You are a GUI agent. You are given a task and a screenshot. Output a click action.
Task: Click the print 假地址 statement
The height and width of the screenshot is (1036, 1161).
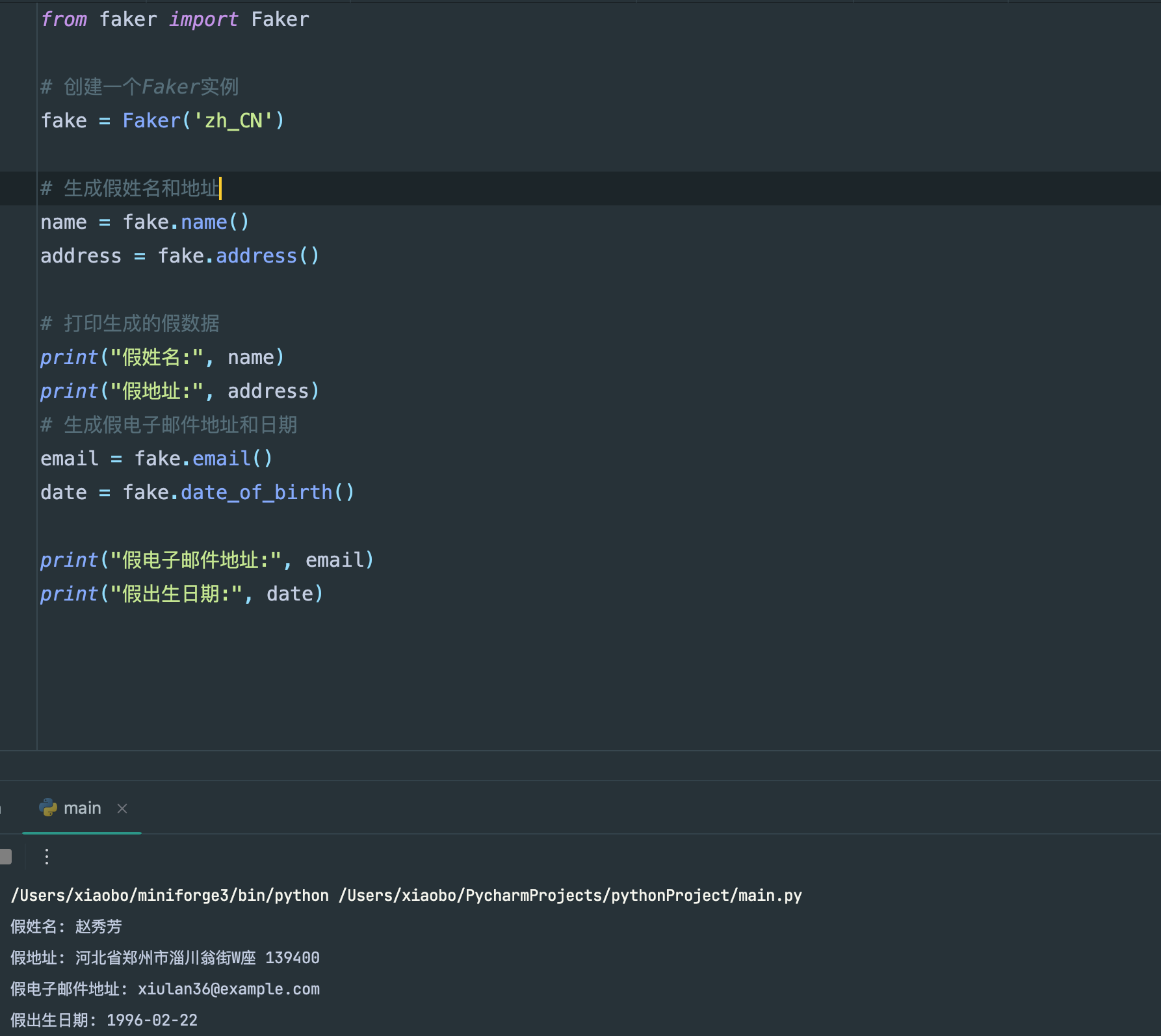tap(180, 391)
